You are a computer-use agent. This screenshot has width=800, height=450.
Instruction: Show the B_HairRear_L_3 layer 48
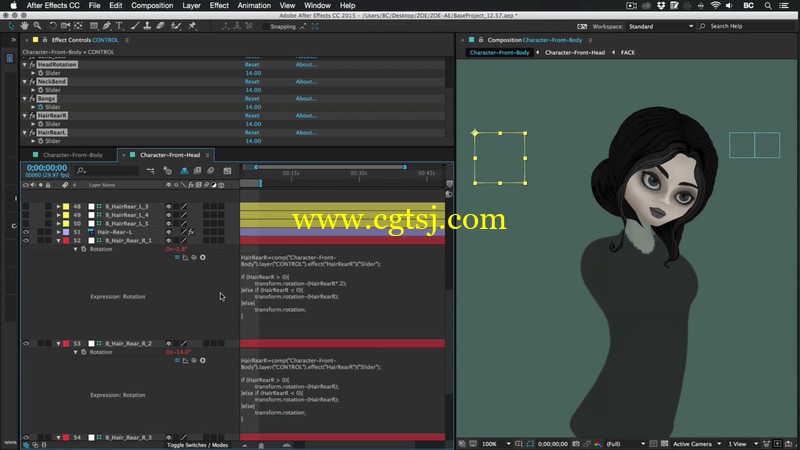(x=26, y=207)
